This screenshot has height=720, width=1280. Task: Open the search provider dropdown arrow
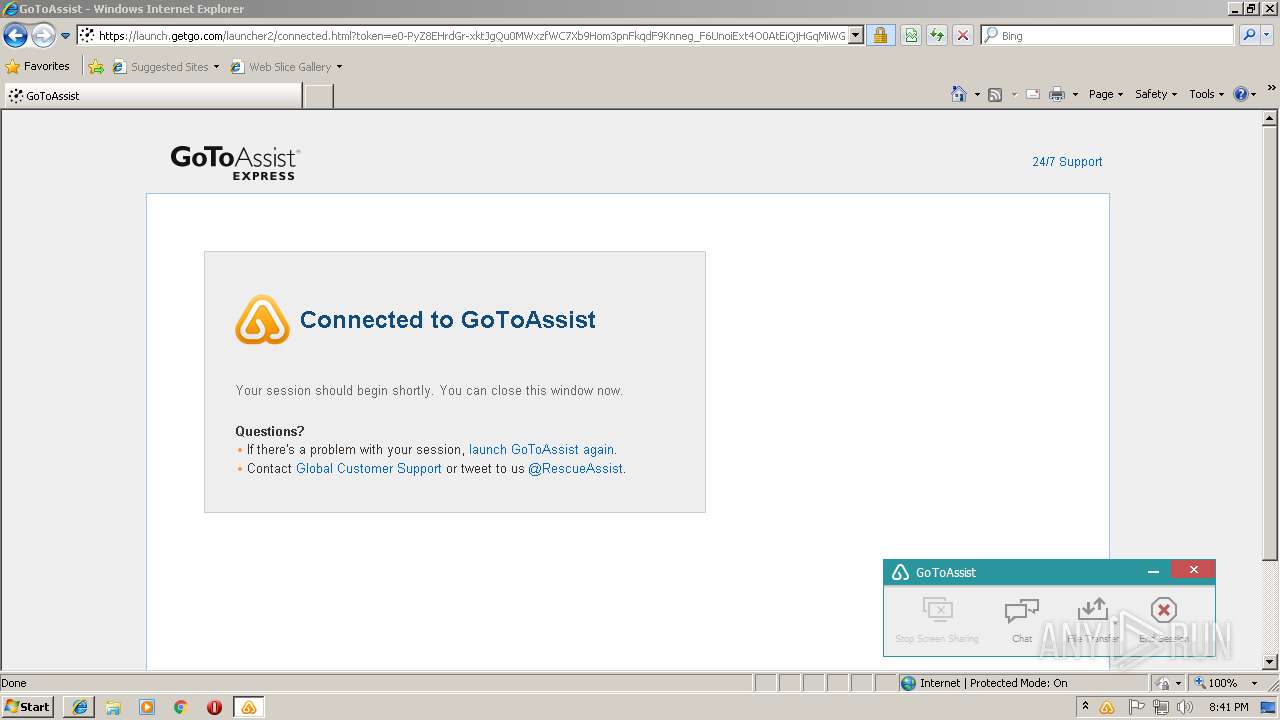[x=1265, y=36]
